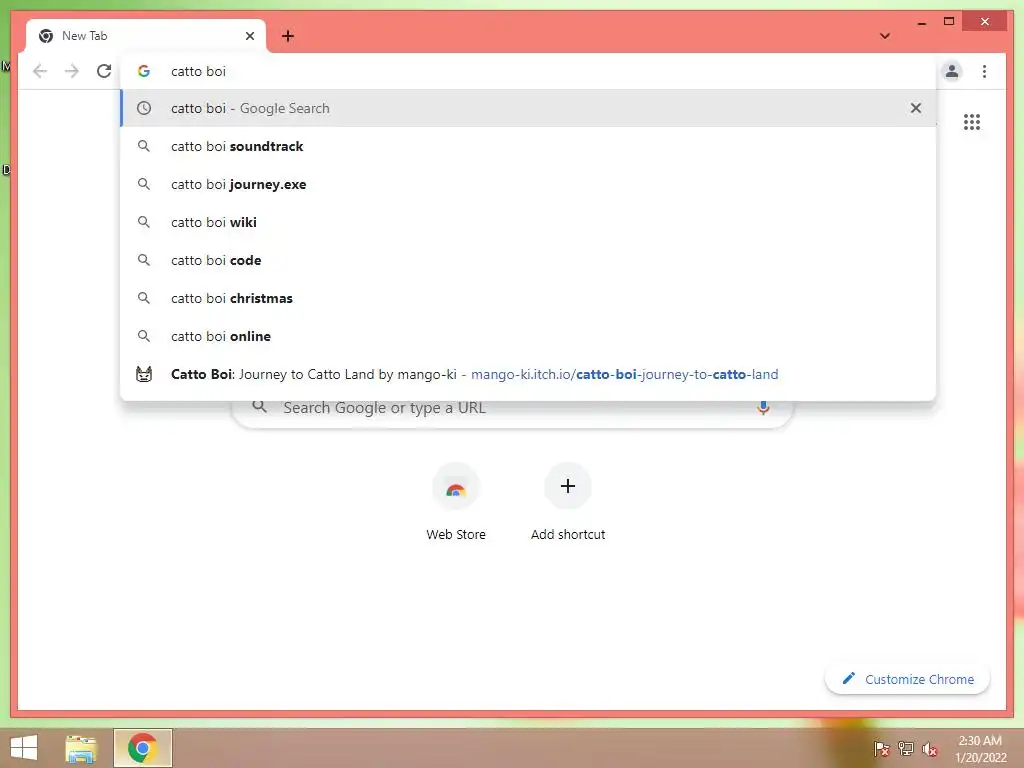Screen dimensions: 1024x768
Task: Click the cat favicon of the Catto Boi result
Action: pos(144,374)
